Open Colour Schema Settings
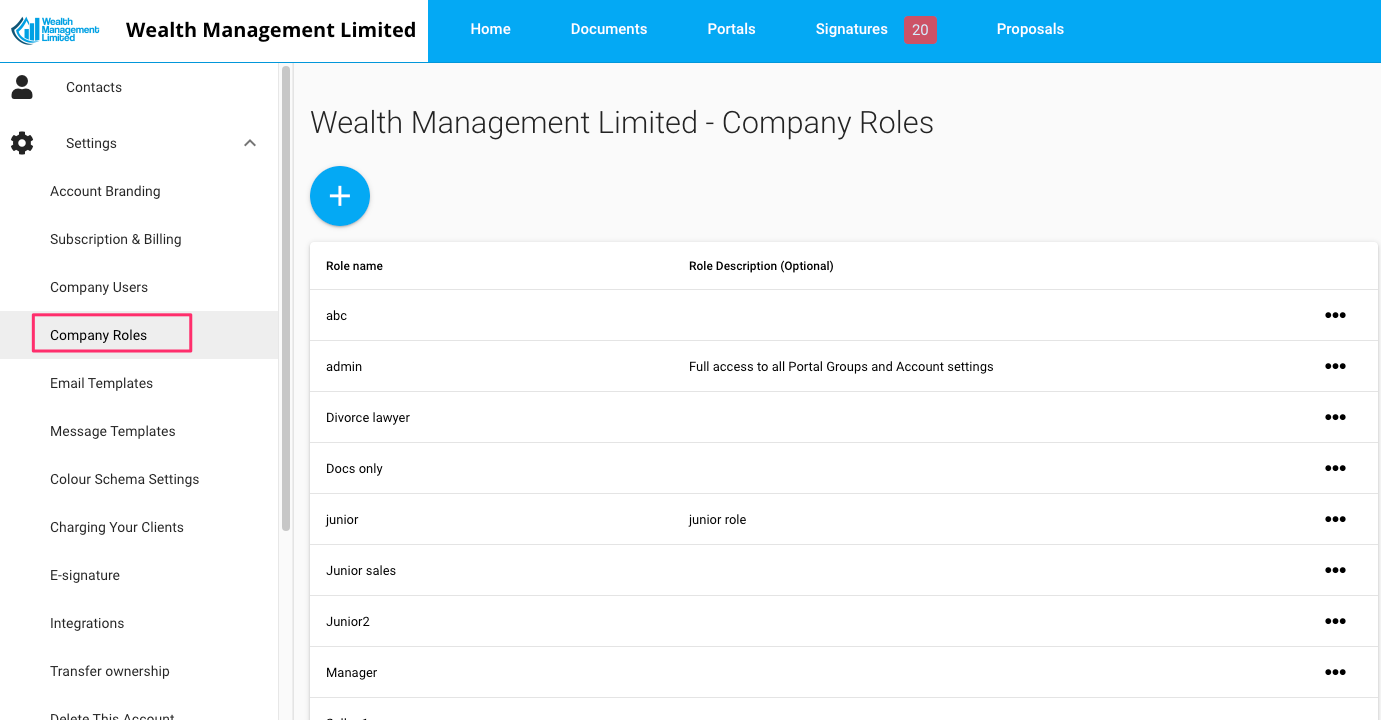 click(125, 479)
